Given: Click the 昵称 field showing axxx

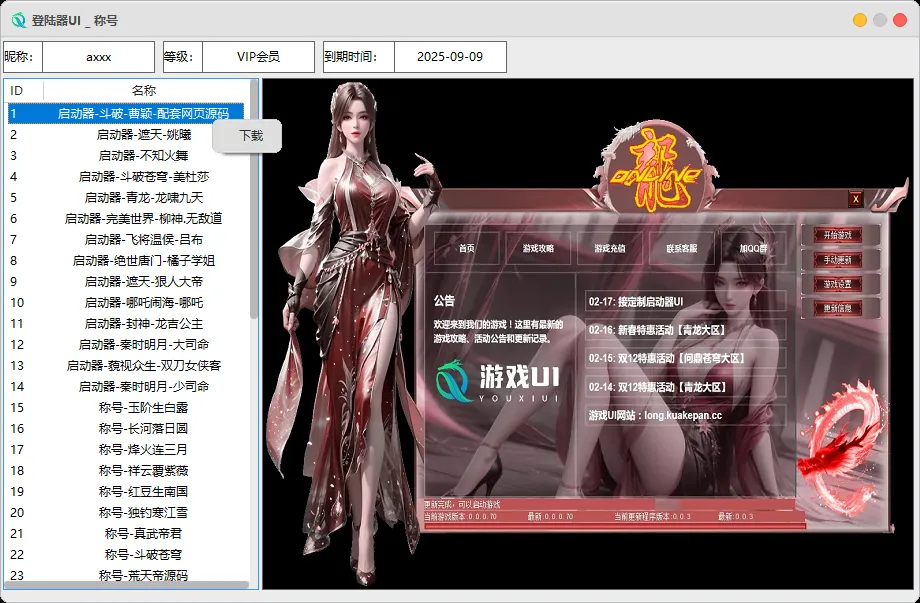Looking at the screenshot, I should click(x=99, y=57).
